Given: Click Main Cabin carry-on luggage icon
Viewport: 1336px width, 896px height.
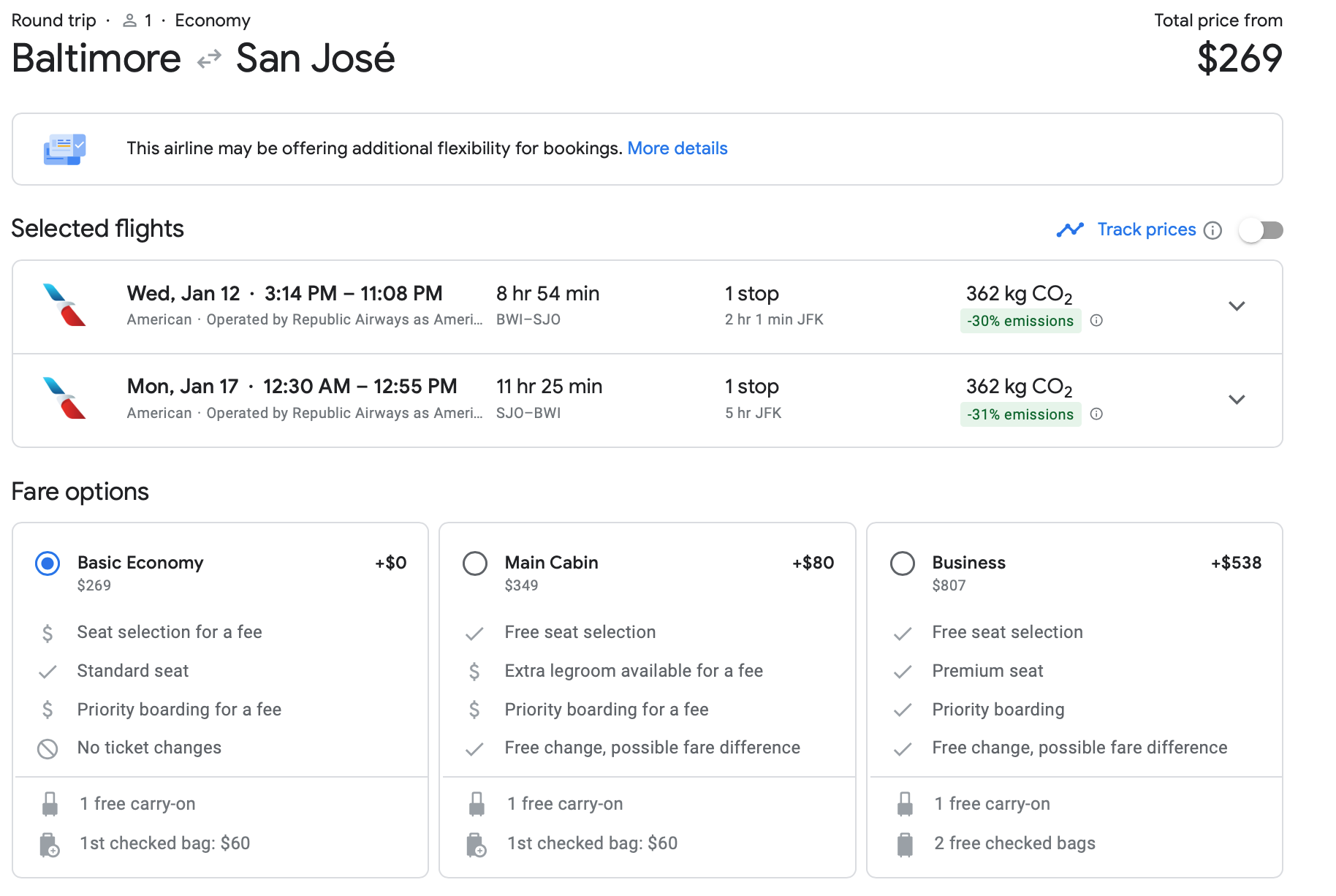Looking at the screenshot, I should (477, 804).
